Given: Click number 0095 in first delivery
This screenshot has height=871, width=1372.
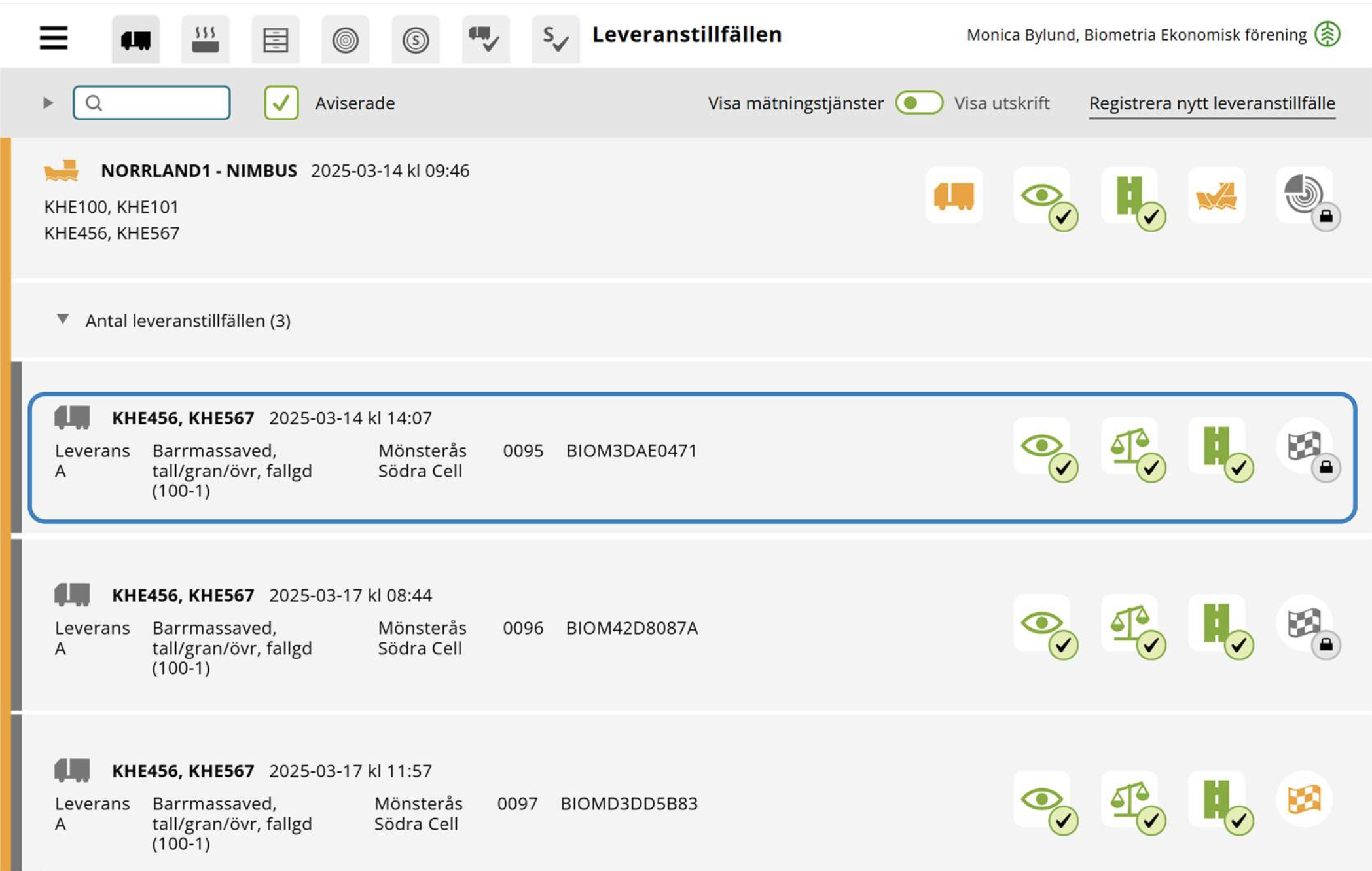Looking at the screenshot, I should [523, 451].
